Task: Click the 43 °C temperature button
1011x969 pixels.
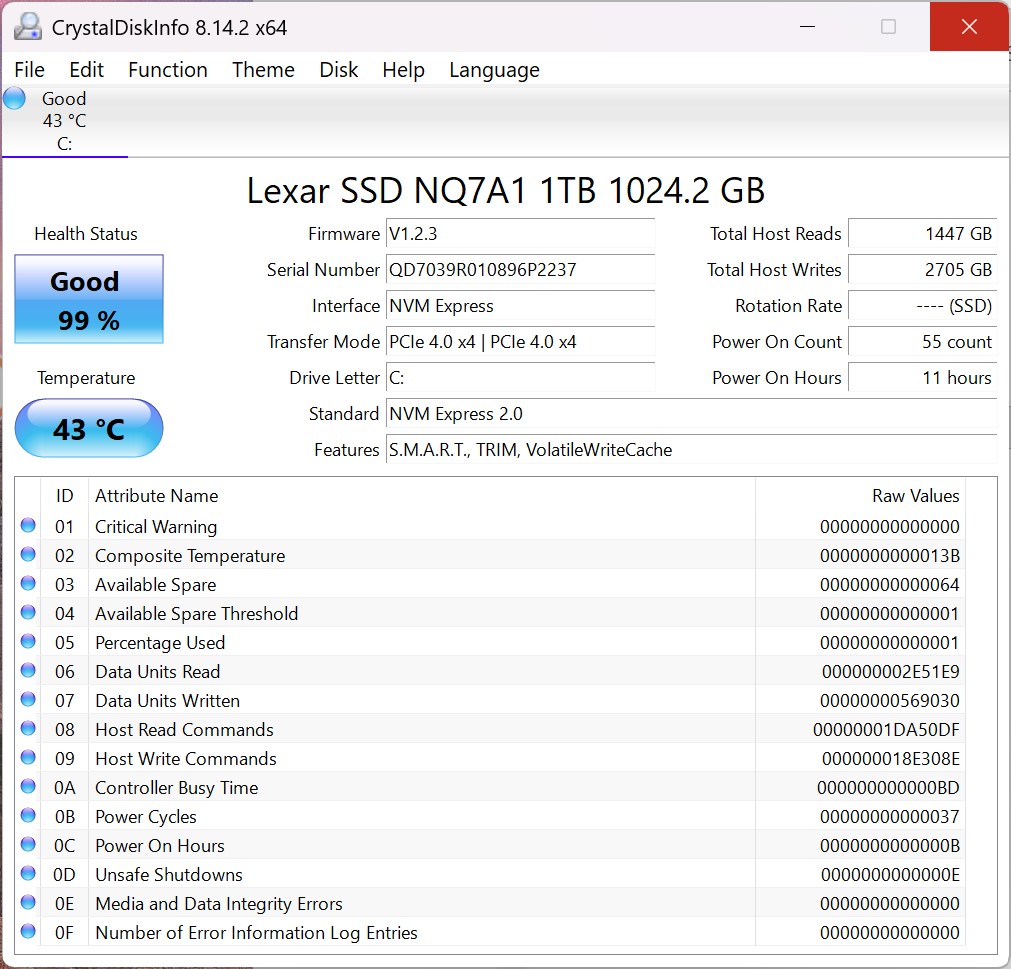Action: tap(88, 429)
